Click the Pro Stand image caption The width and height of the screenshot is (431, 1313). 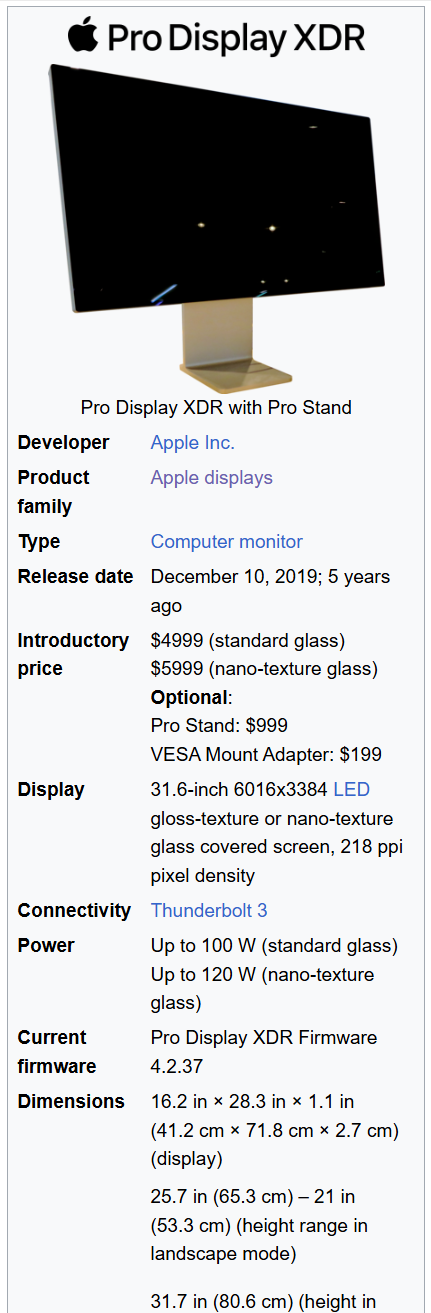tap(216, 407)
